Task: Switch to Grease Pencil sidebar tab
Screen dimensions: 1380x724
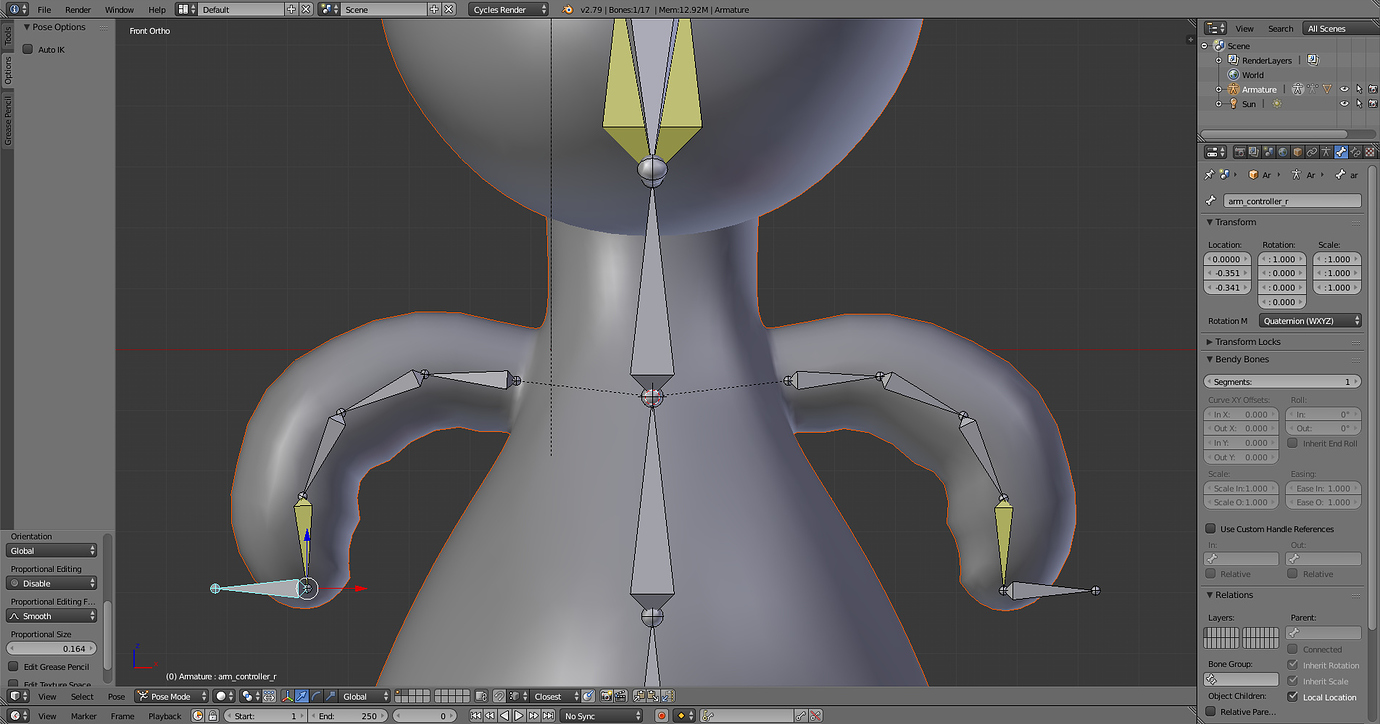Action: [7, 121]
